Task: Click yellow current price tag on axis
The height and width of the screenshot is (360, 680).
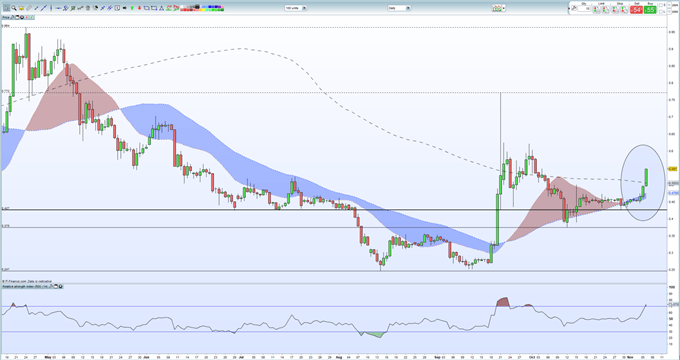Action: point(673,169)
